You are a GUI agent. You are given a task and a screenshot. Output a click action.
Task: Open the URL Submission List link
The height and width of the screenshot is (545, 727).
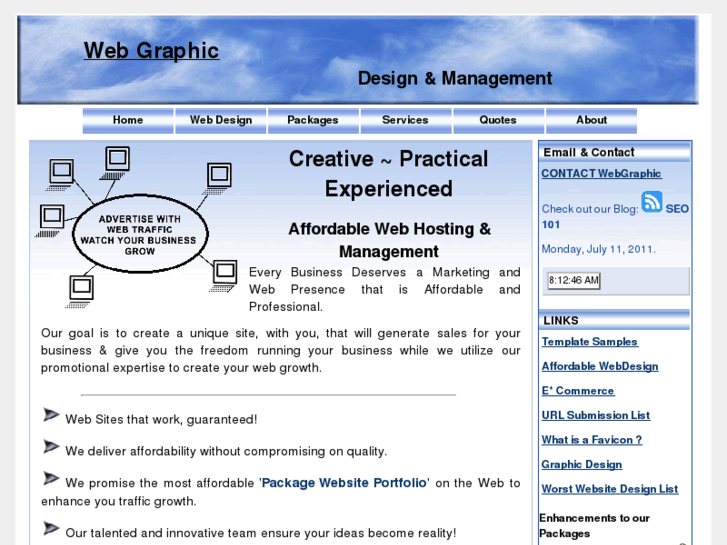(x=596, y=416)
